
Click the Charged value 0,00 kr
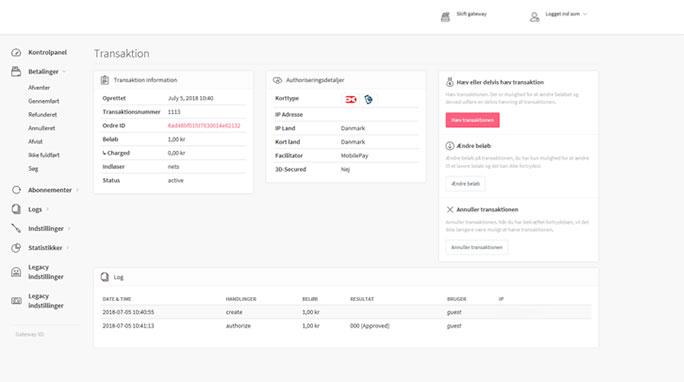(x=177, y=153)
